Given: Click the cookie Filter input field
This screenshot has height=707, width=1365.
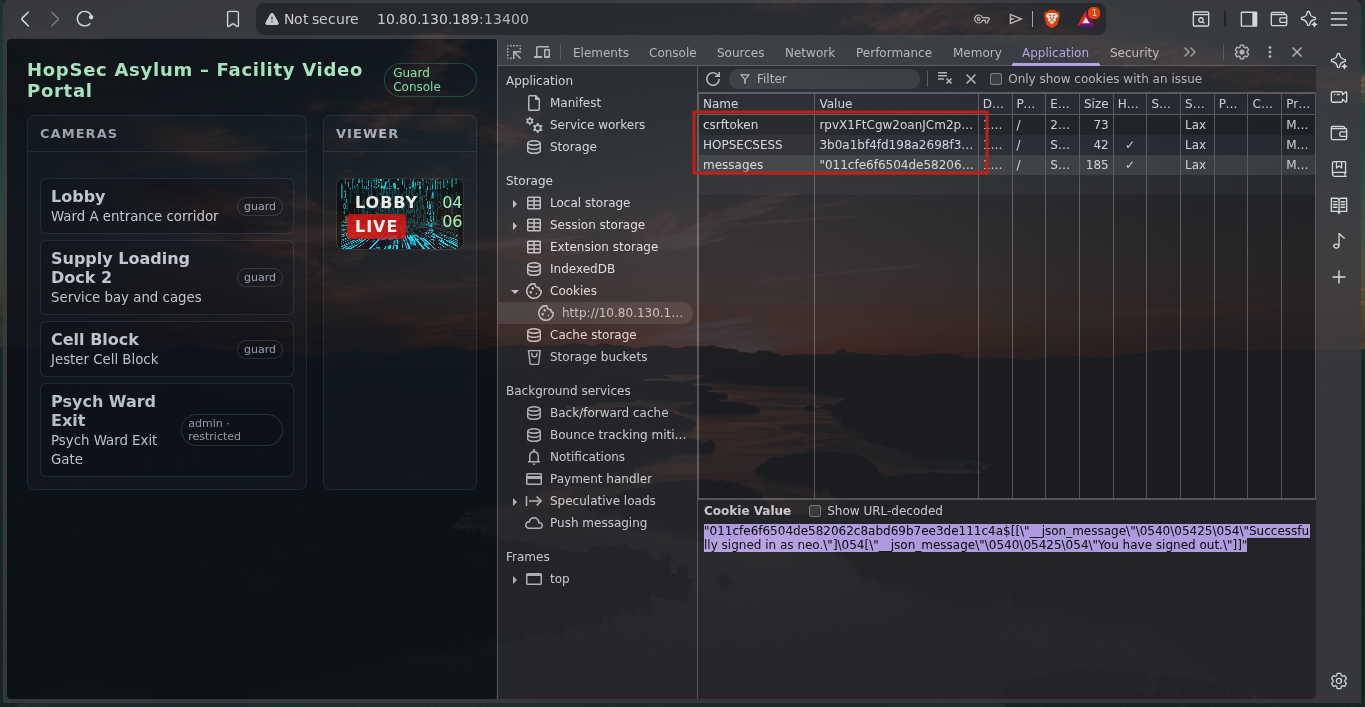Looking at the screenshot, I should pos(830,79).
